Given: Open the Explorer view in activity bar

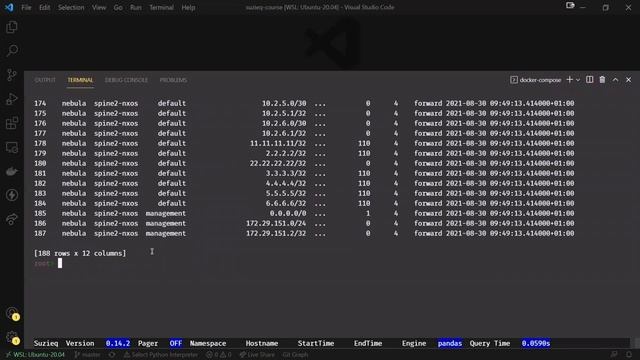Looking at the screenshot, I should pyautogui.click(x=12, y=27).
